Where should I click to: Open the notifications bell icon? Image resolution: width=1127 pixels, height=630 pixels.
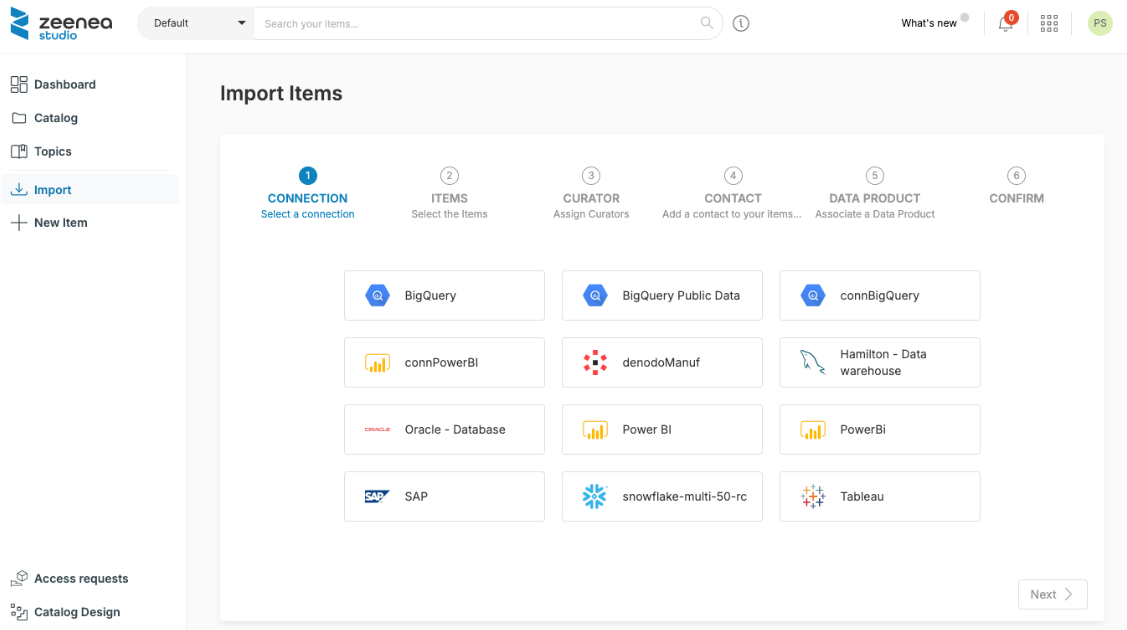[x=1005, y=24]
